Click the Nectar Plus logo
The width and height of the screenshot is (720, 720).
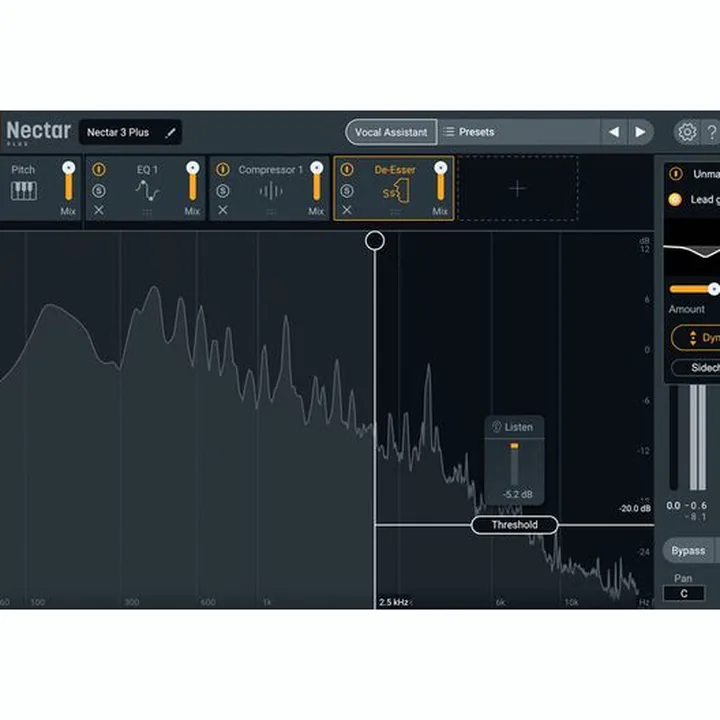39,132
